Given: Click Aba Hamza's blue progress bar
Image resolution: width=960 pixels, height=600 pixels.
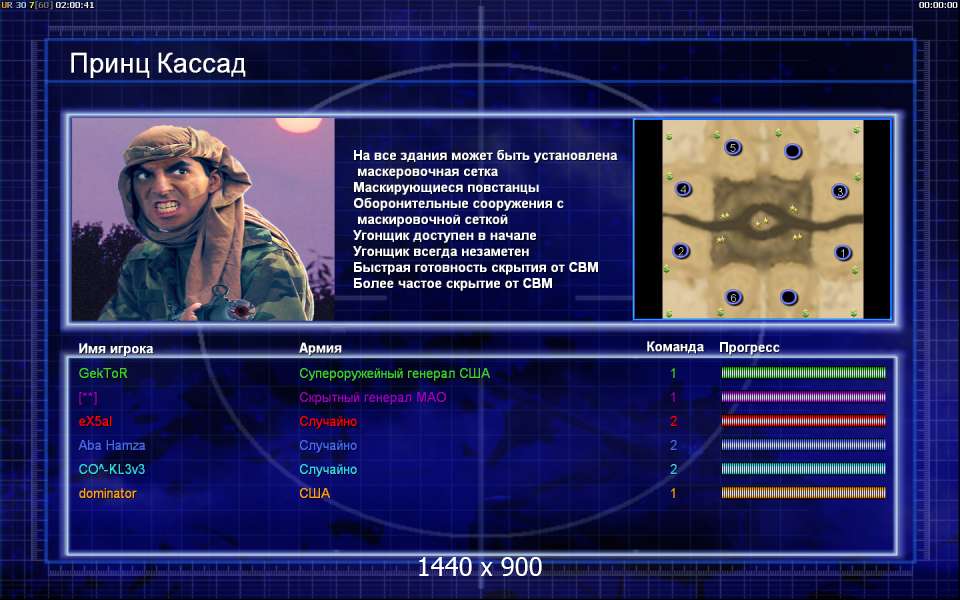Looking at the screenshot, I should coord(803,444).
